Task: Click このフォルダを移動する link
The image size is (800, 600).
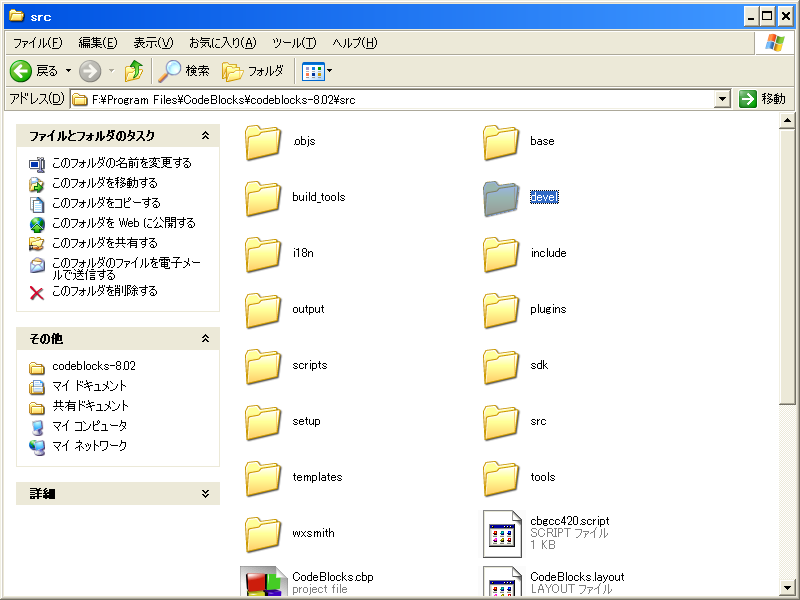Action: click(105, 183)
